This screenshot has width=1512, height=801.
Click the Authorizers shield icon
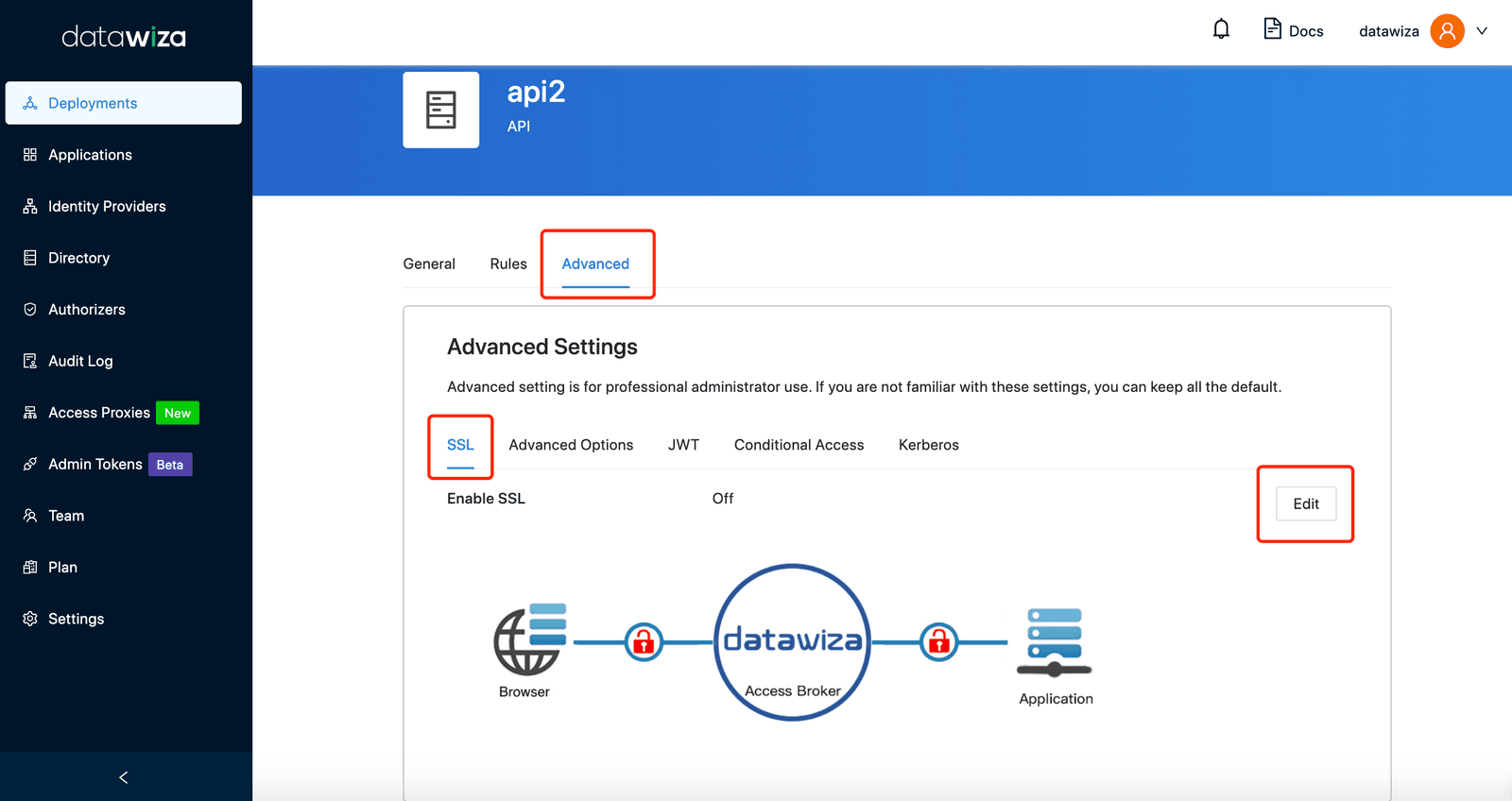click(30, 309)
